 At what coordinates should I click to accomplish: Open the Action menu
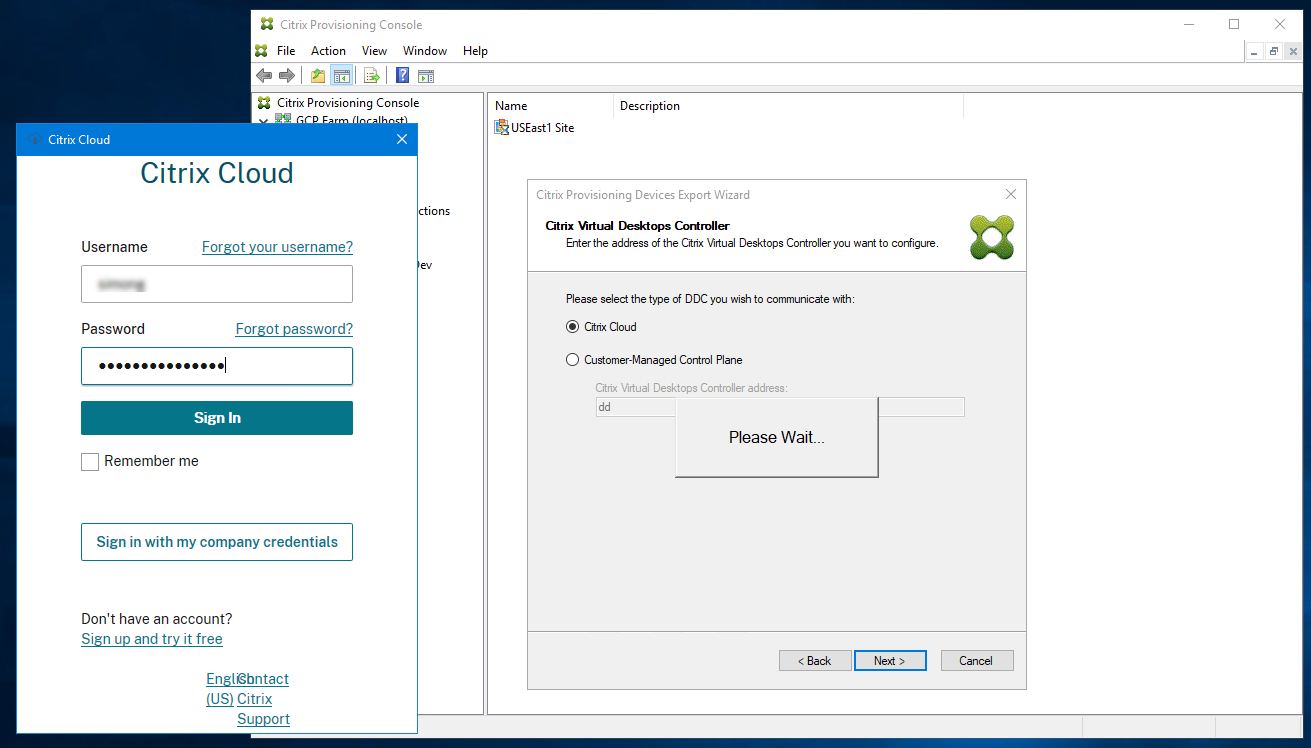tap(328, 50)
